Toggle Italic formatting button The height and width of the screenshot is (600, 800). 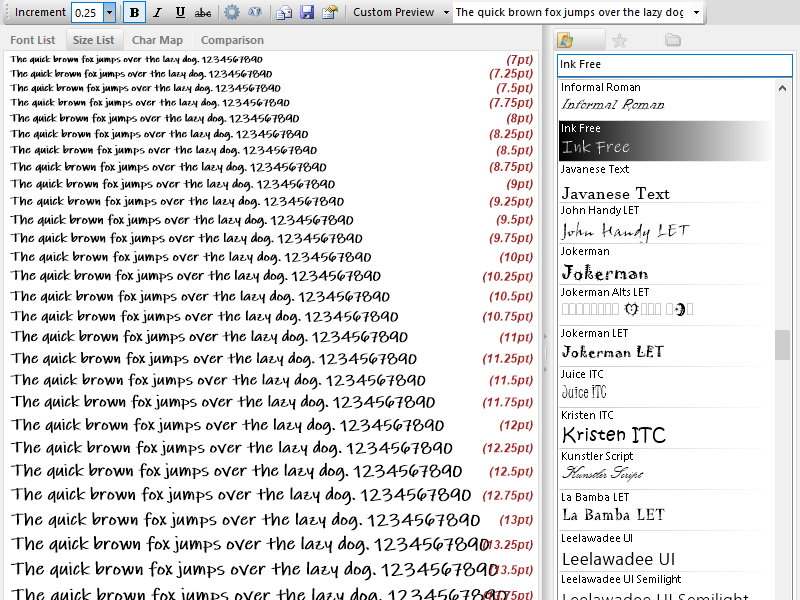coord(157,12)
